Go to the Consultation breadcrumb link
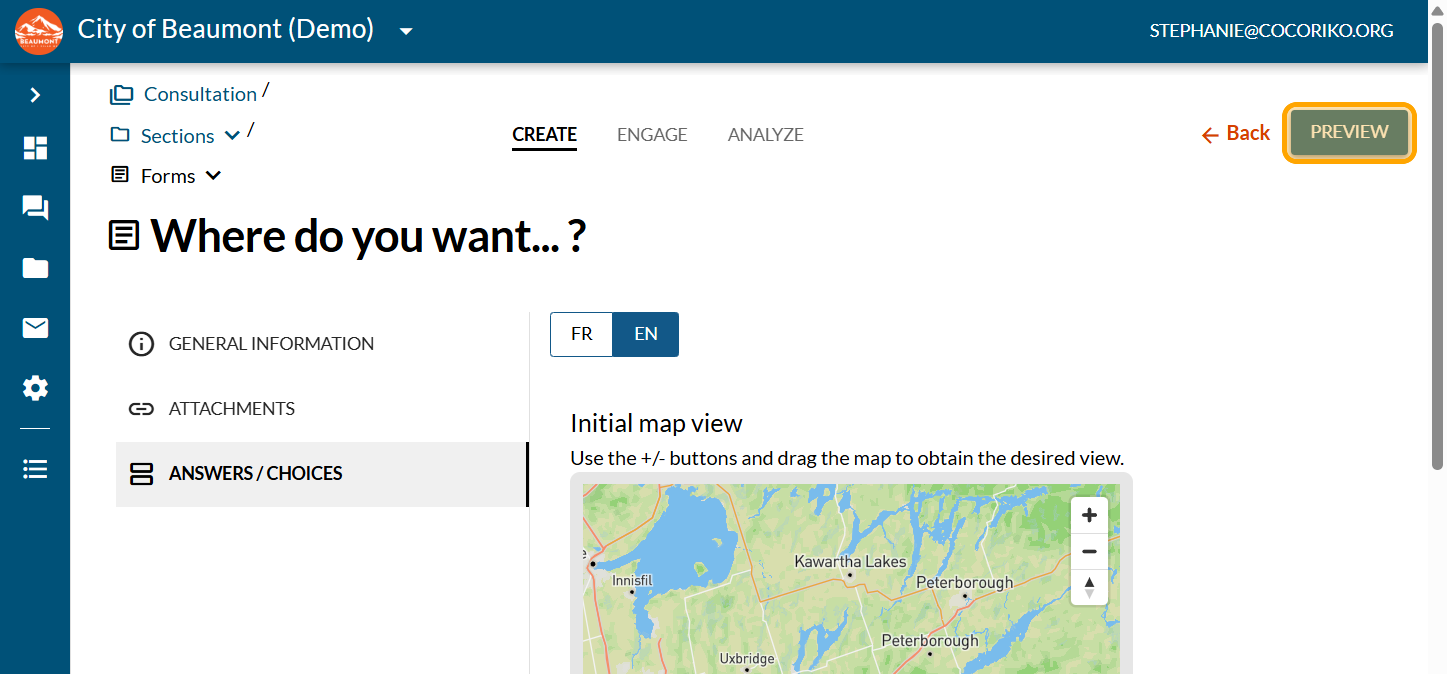The width and height of the screenshot is (1447, 674). coord(200,94)
